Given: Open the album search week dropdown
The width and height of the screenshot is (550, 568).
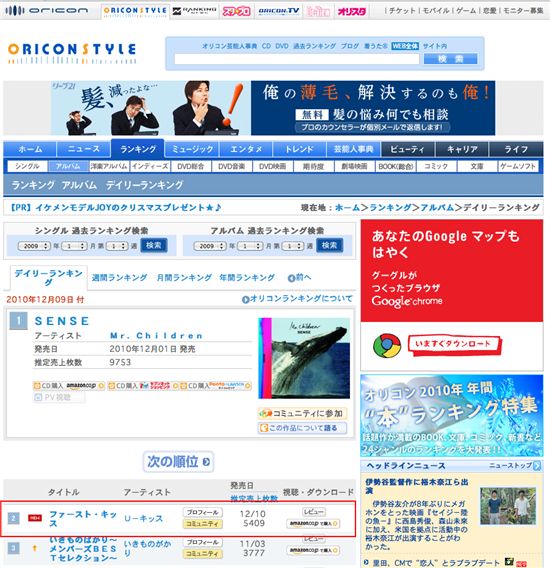Looking at the screenshot, I should tap(292, 246).
